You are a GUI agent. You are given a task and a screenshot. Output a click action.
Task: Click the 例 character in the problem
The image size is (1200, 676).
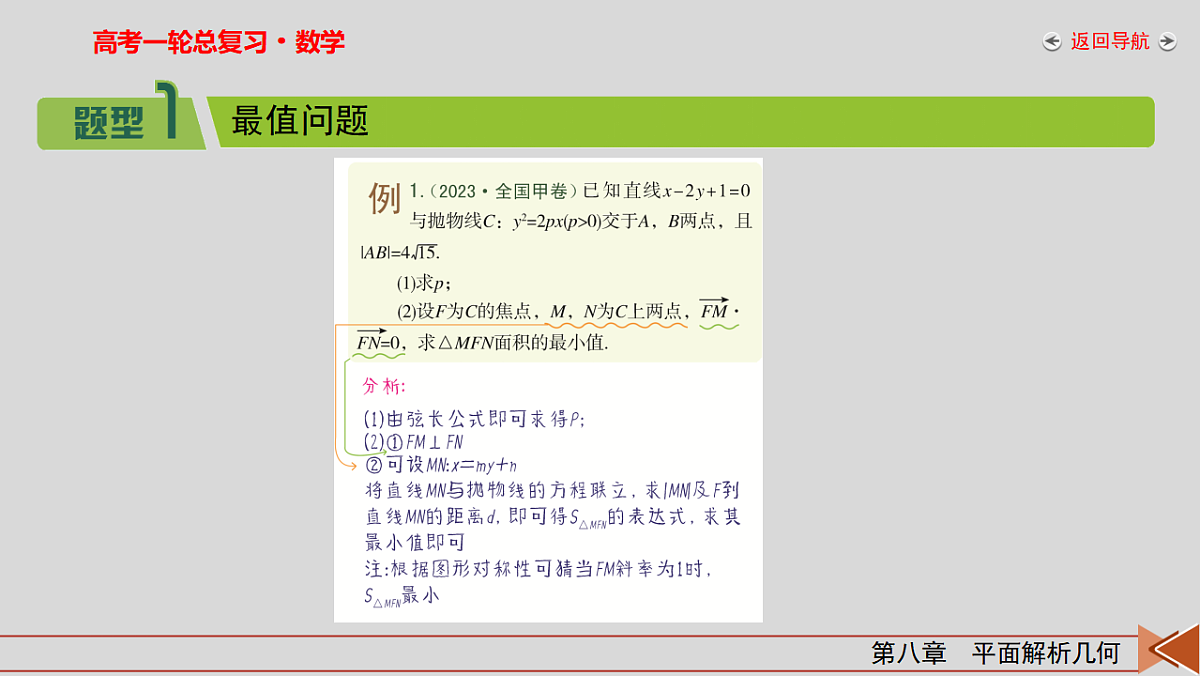point(385,198)
